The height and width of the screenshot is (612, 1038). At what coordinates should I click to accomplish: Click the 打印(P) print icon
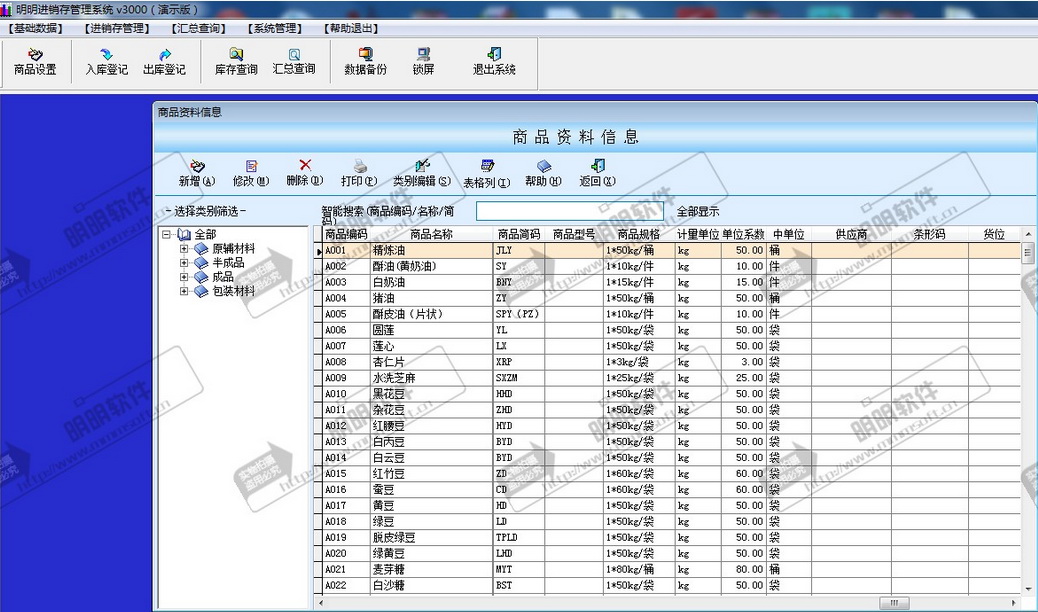pos(359,173)
